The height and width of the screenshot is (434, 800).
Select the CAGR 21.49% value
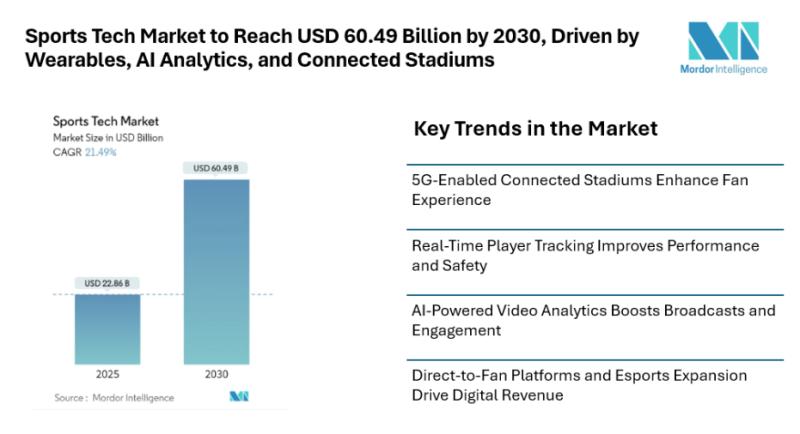pyautogui.click(x=99, y=152)
